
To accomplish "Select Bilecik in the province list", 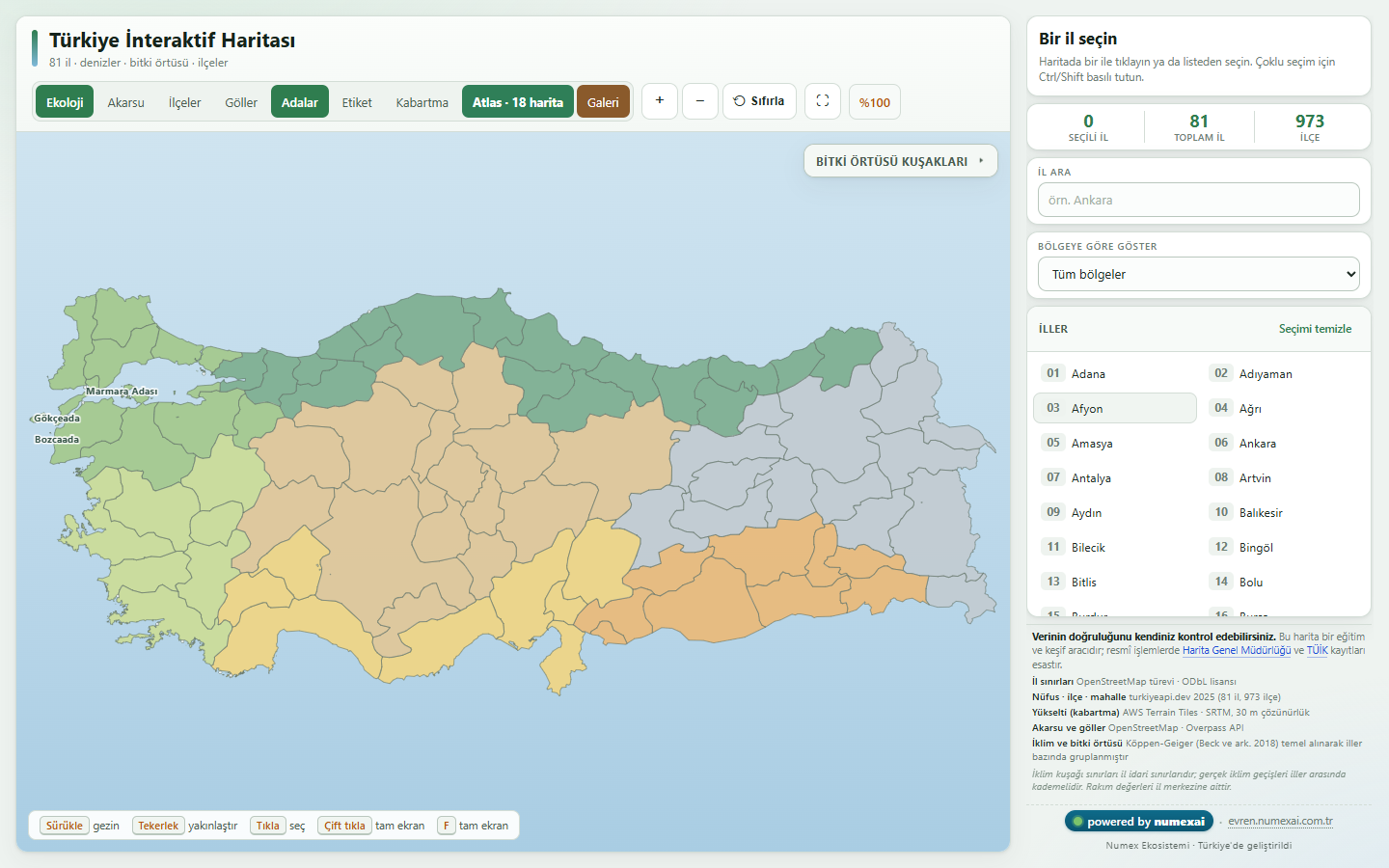I will (1115, 547).
